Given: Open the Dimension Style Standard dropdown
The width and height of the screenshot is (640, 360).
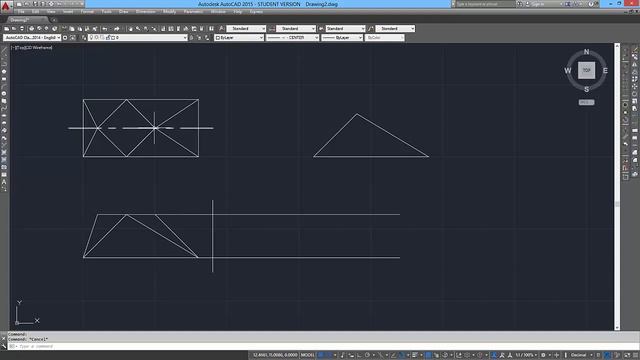Looking at the screenshot, I should click(x=296, y=29).
